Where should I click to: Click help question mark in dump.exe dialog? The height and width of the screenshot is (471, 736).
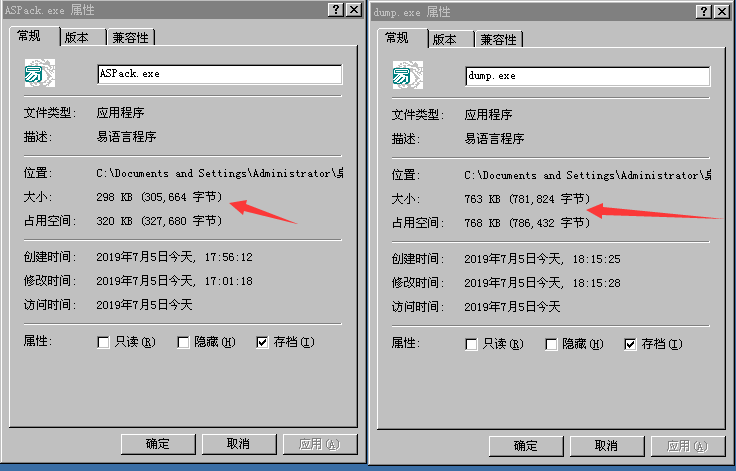[x=704, y=11]
